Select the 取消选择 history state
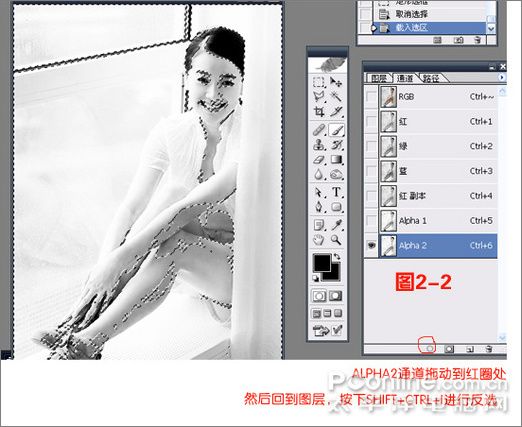Viewport: 522px width, 427px height. point(429,14)
